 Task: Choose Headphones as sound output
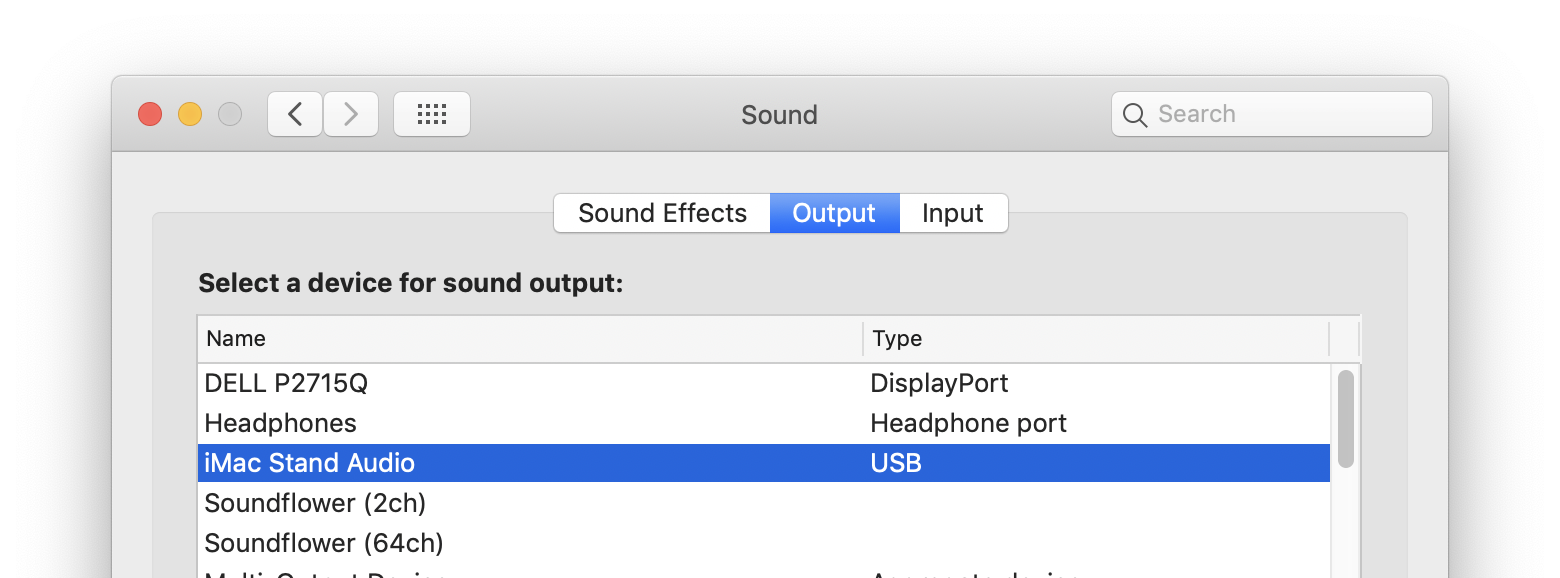[x=764, y=423]
